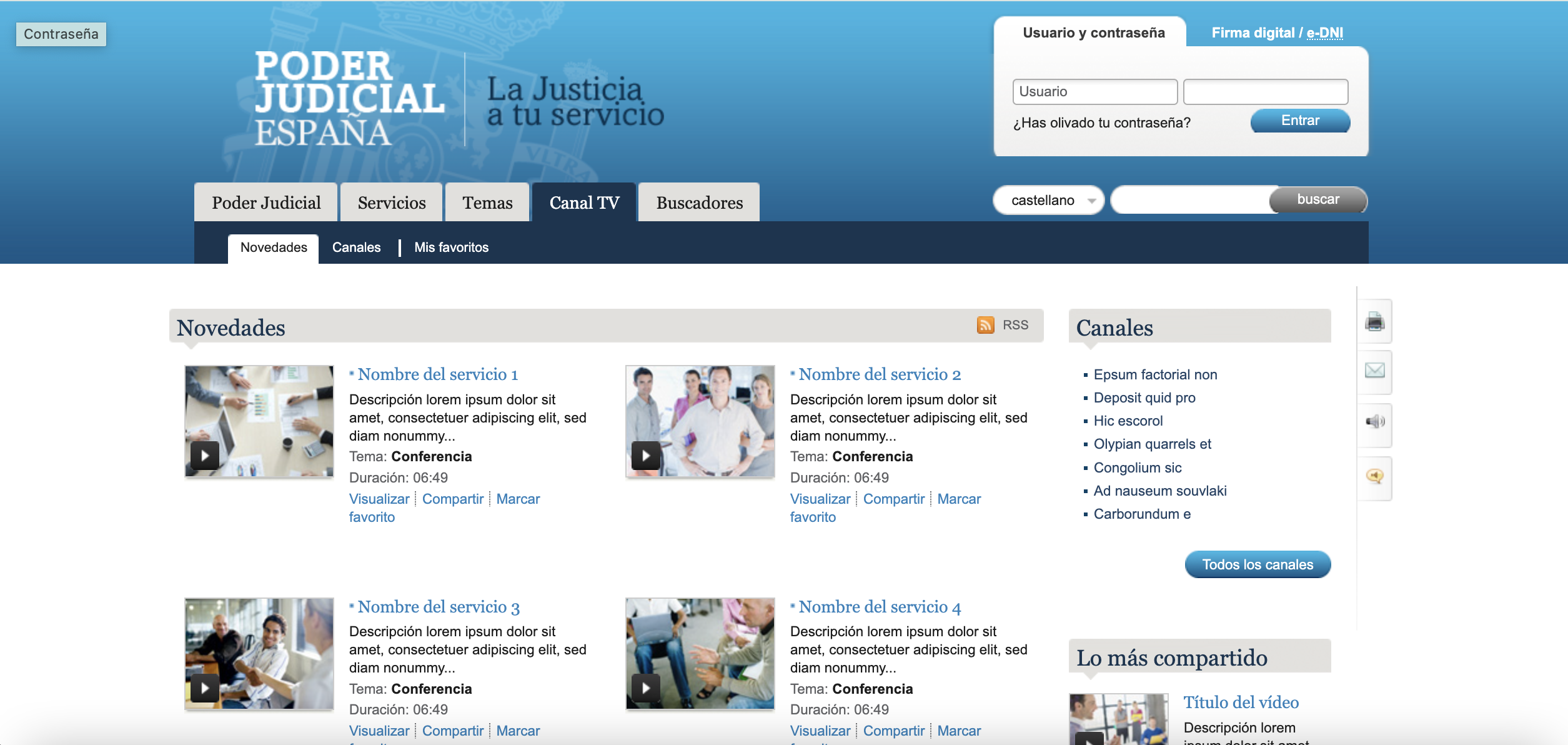Image resolution: width=1568 pixels, height=745 pixels.
Task: Play video for Nombre del servicio 3
Action: pos(205,688)
